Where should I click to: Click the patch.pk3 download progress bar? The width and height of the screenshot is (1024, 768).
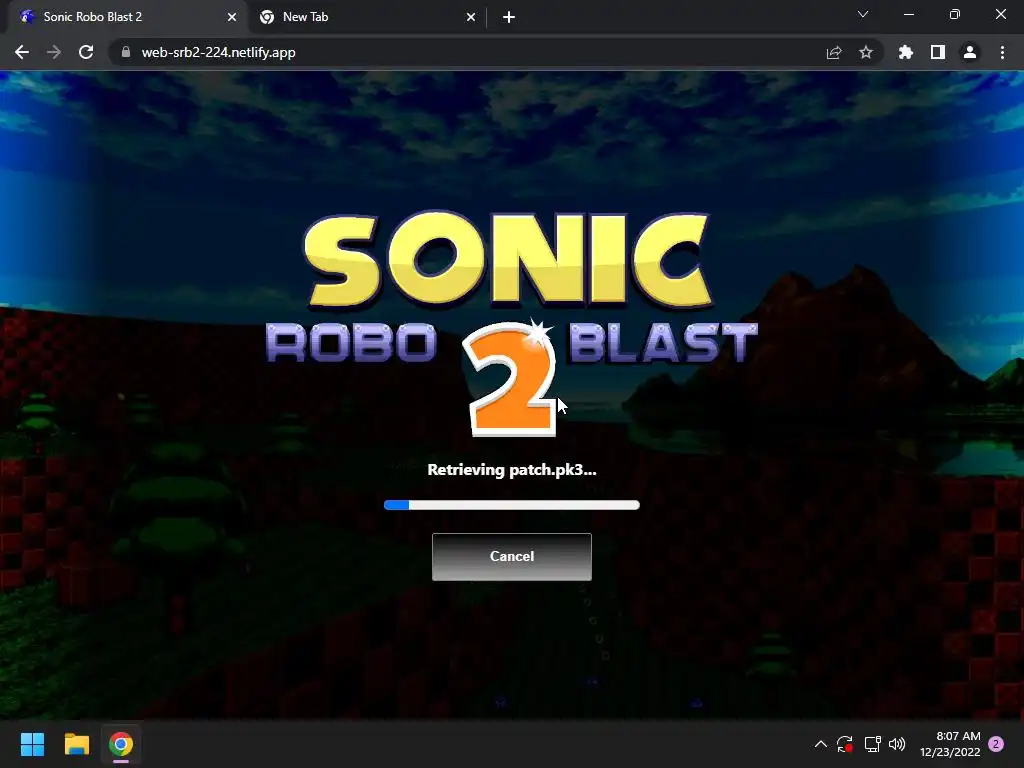tap(511, 505)
